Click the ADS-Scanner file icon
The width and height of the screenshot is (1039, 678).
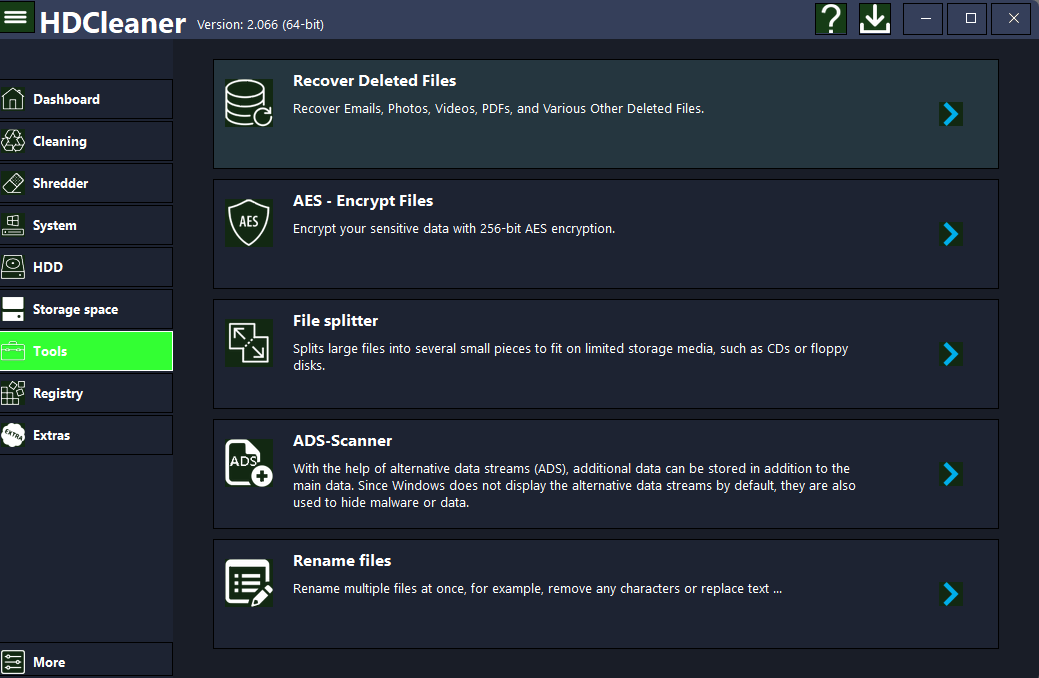248,463
